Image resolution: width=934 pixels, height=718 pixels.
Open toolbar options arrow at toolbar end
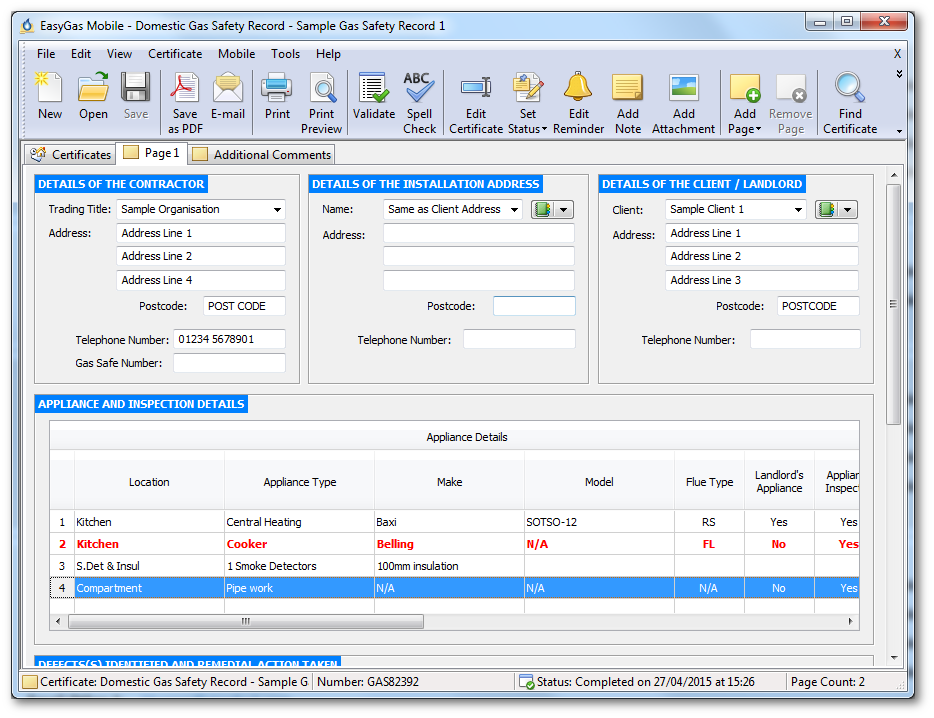899,131
